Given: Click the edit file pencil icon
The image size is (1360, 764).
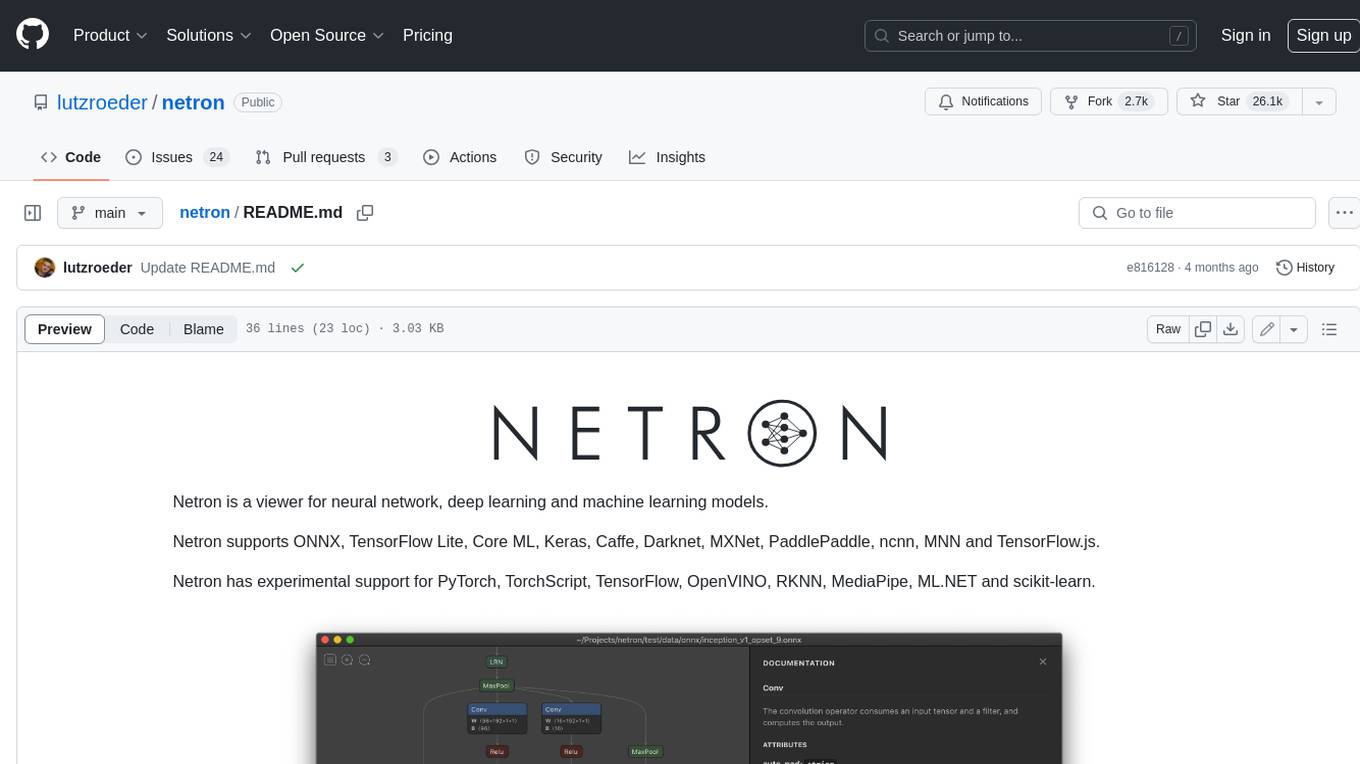Looking at the screenshot, I should (1266, 329).
